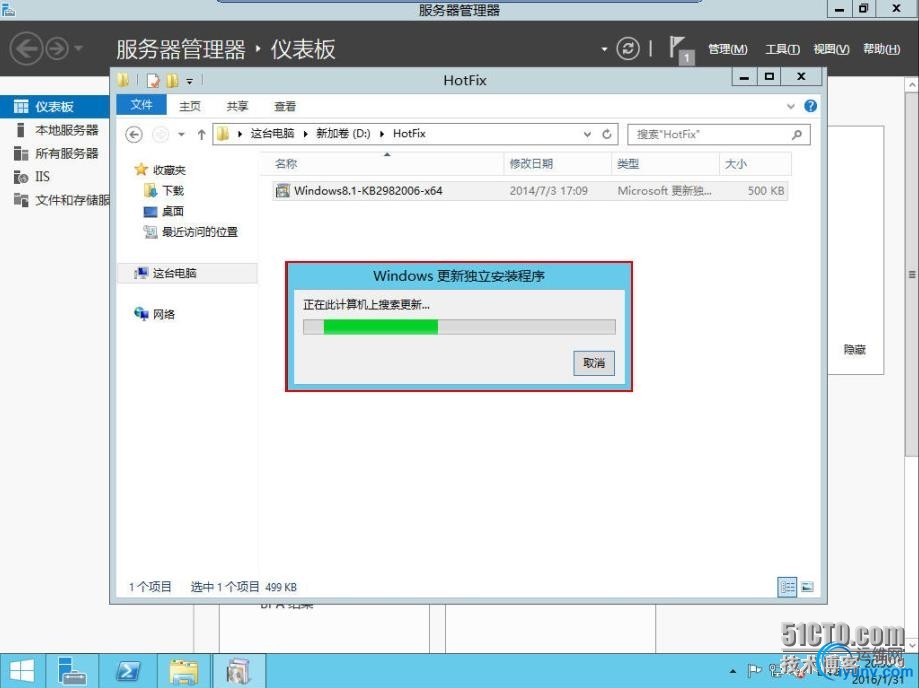Refresh the HotFix folder address bar

[607, 134]
